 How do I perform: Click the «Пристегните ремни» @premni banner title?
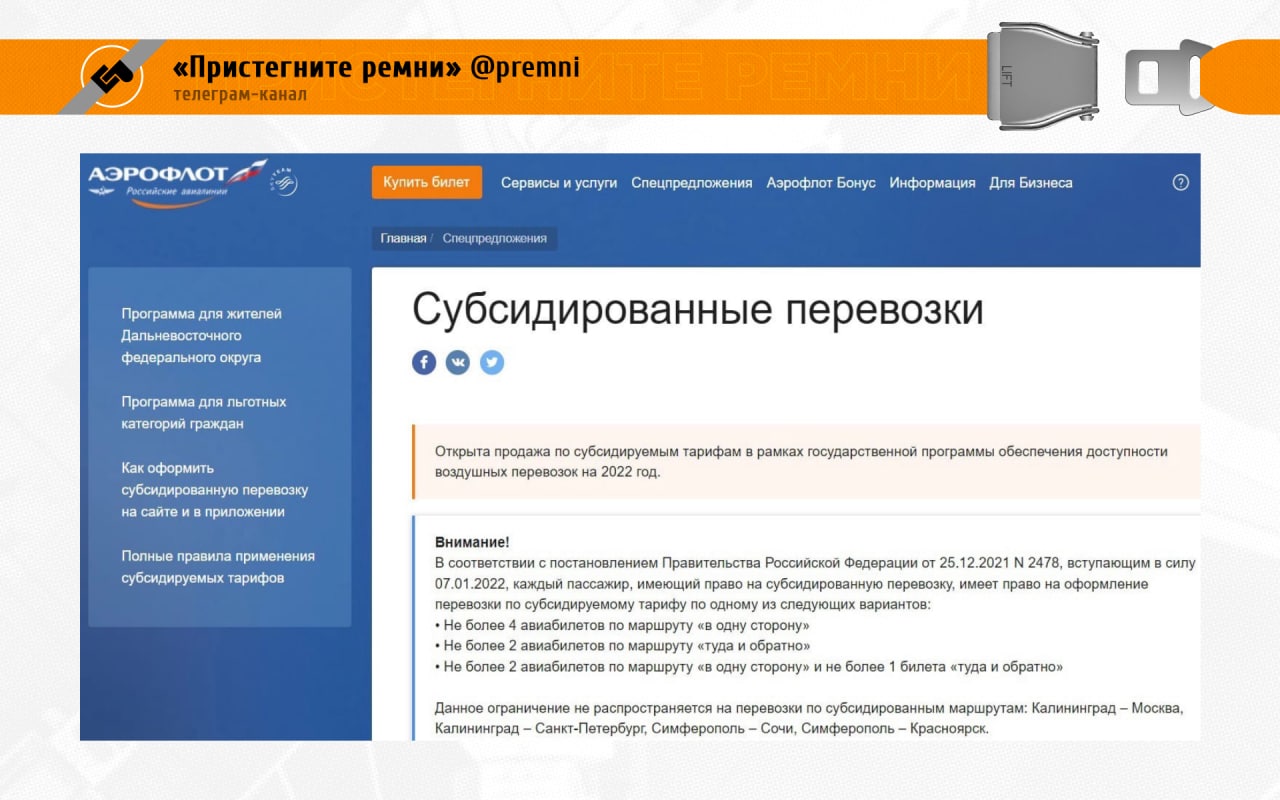coord(376,68)
